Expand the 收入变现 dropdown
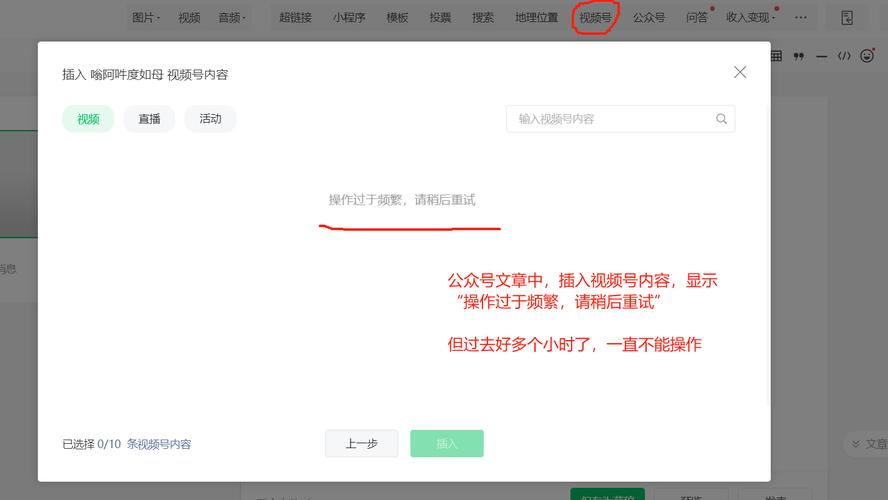 pyautogui.click(x=750, y=18)
